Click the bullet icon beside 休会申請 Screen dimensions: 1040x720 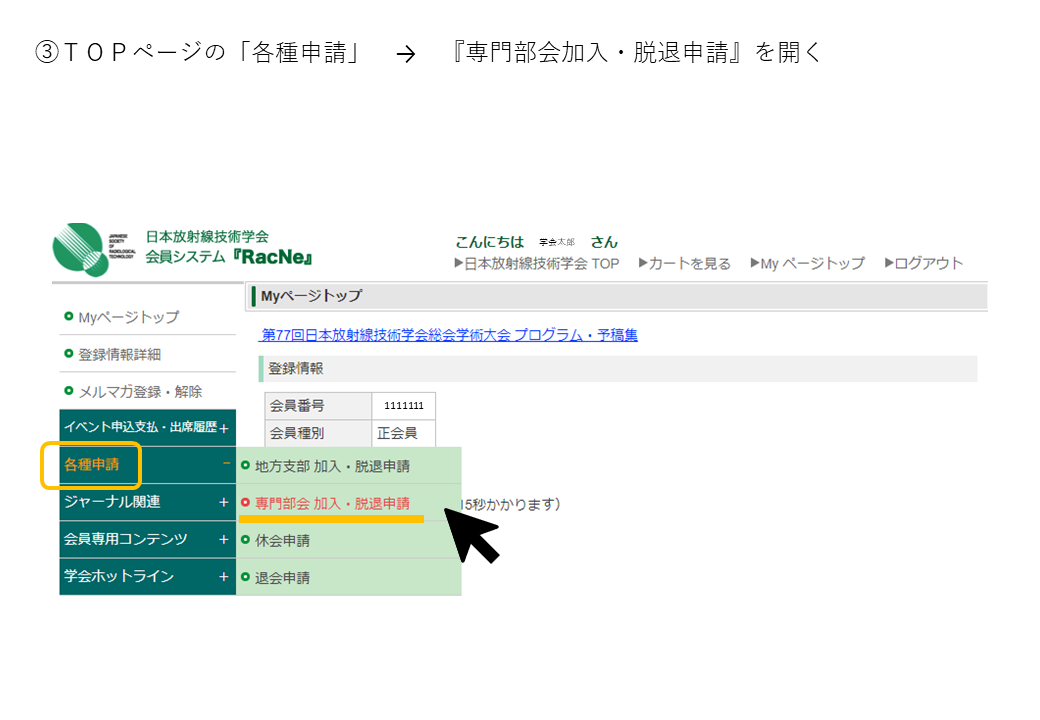pos(245,540)
